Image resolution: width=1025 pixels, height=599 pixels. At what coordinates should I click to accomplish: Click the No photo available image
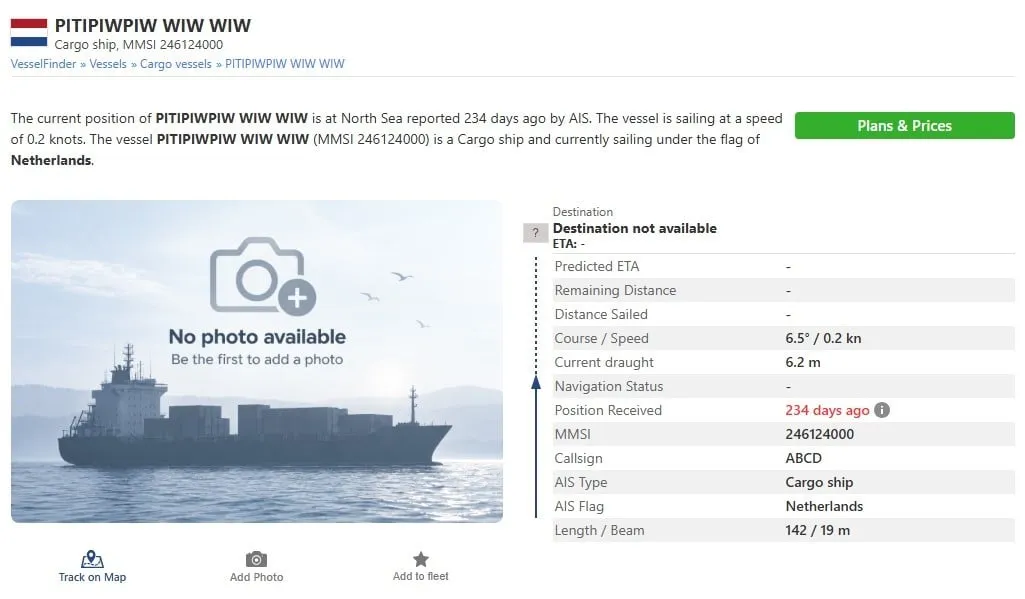pos(257,362)
